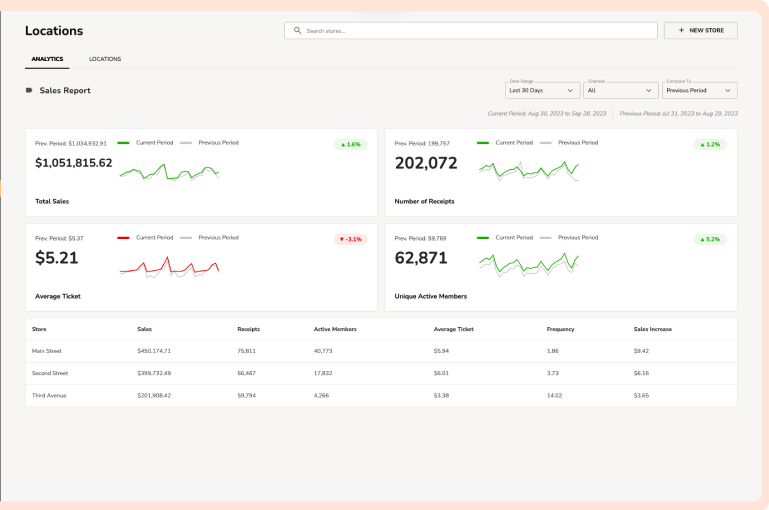769x510 pixels.
Task: Click the $450,174.71 sales value
Action: (154, 351)
